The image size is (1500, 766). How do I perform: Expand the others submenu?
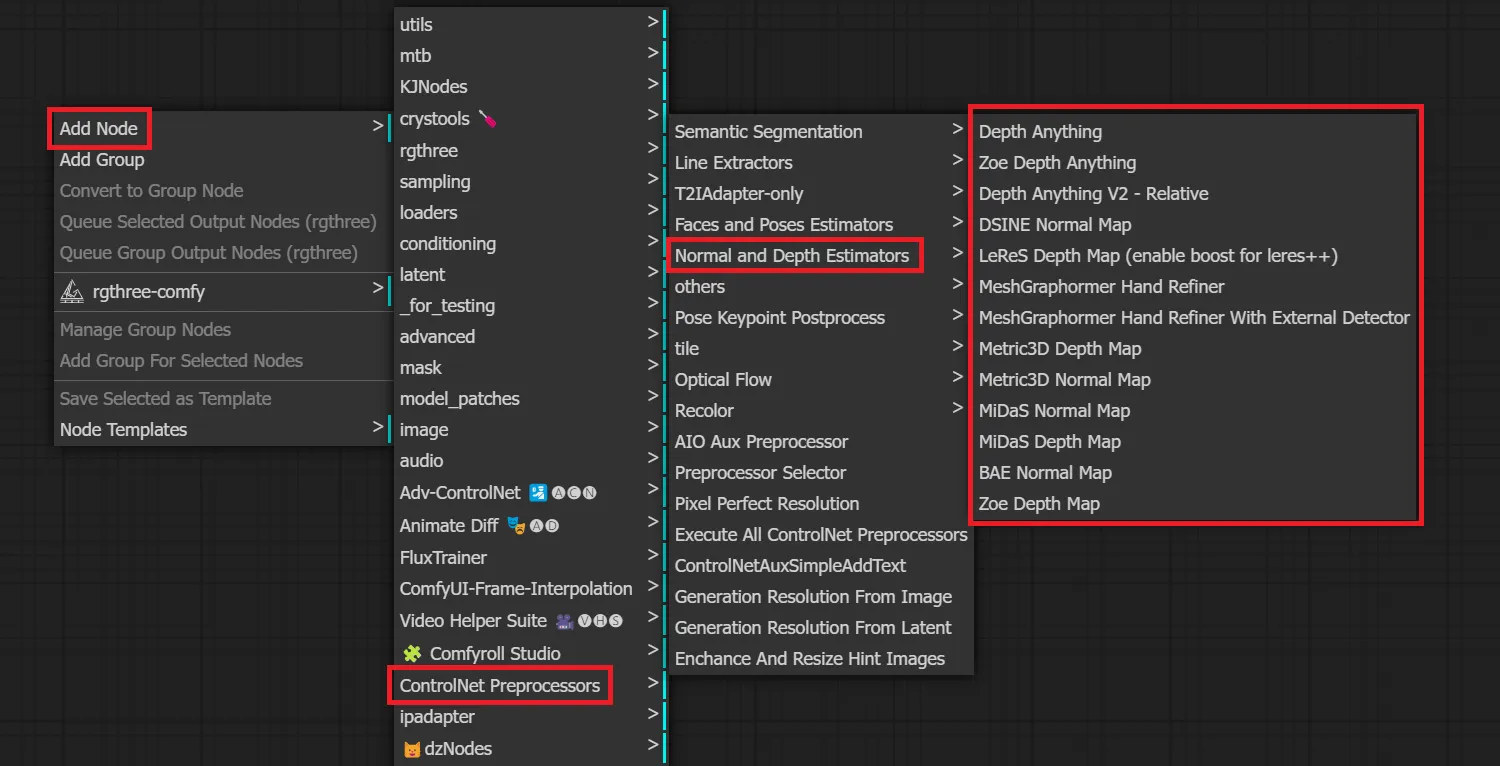tap(820, 286)
